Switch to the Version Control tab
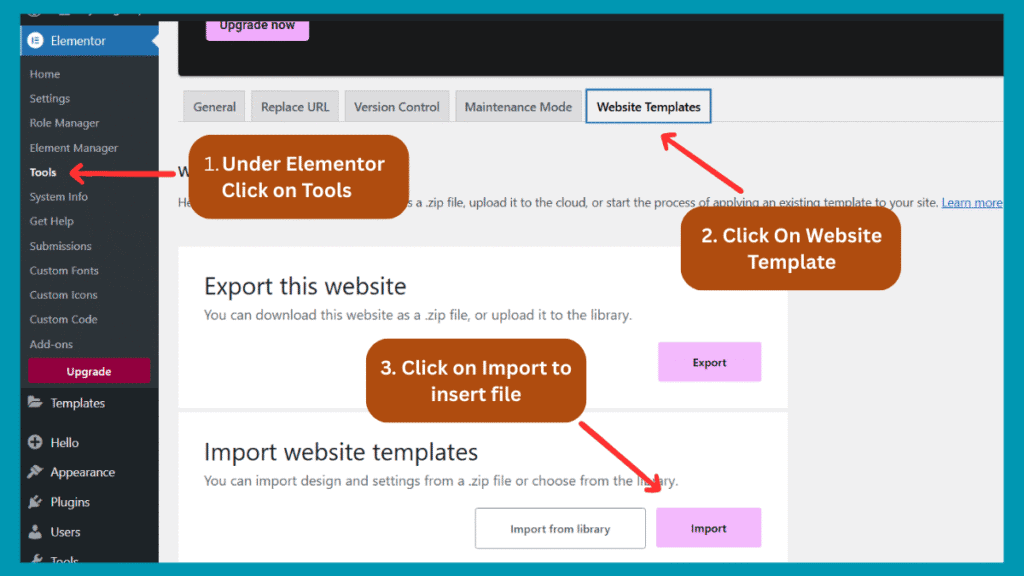This screenshot has height=576, width=1024. pos(396,106)
